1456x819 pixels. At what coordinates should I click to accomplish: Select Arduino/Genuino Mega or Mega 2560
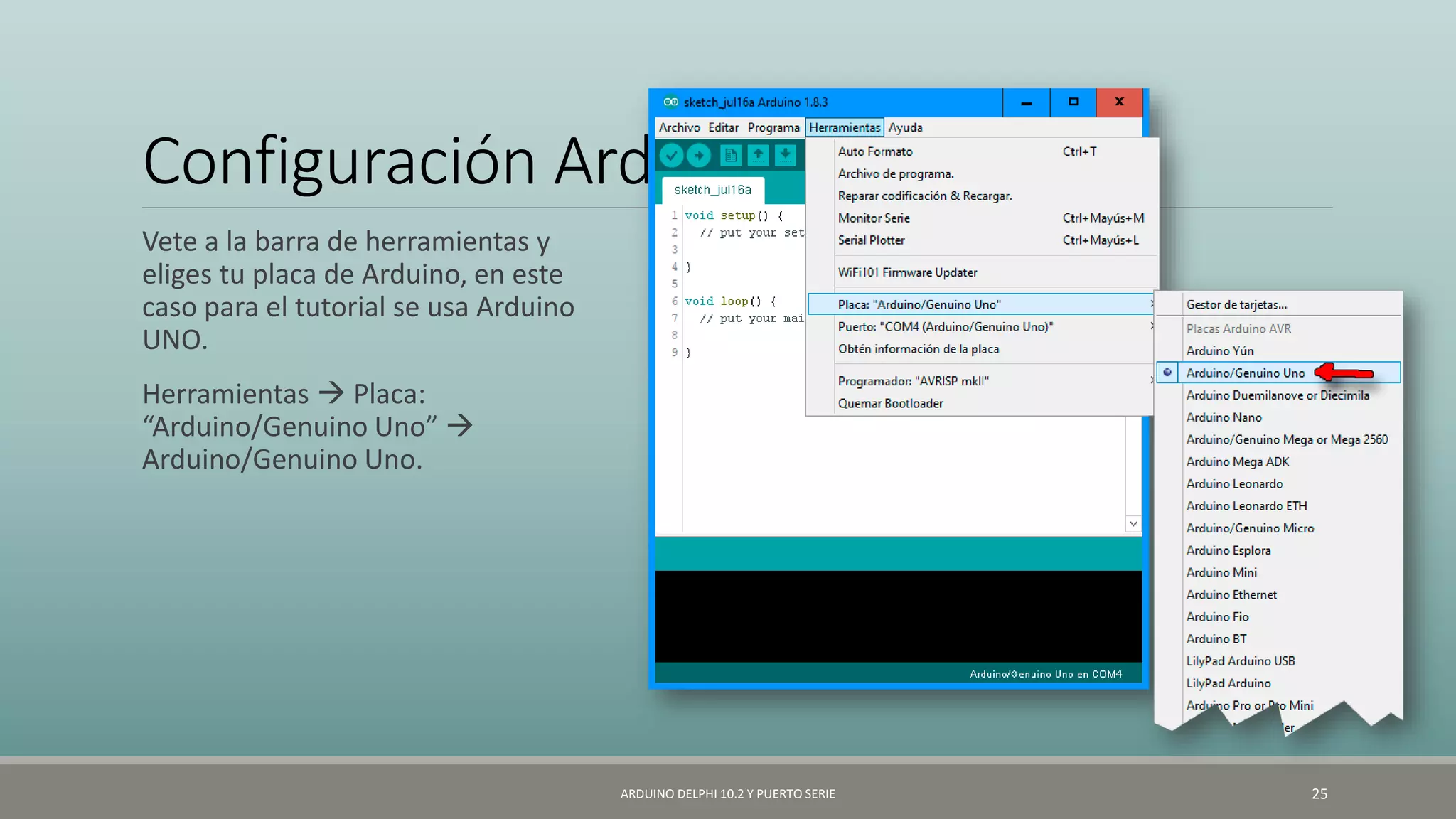[1278, 439]
